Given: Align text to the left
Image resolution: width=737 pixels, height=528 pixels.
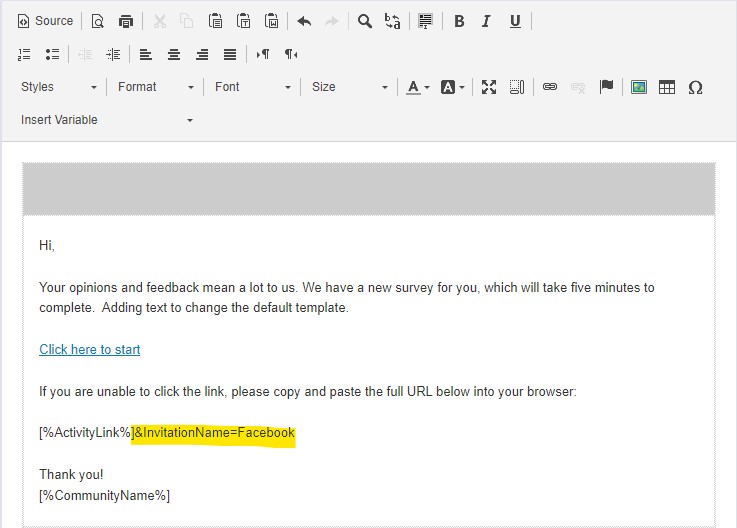Looking at the screenshot, I should click(146, 55).
